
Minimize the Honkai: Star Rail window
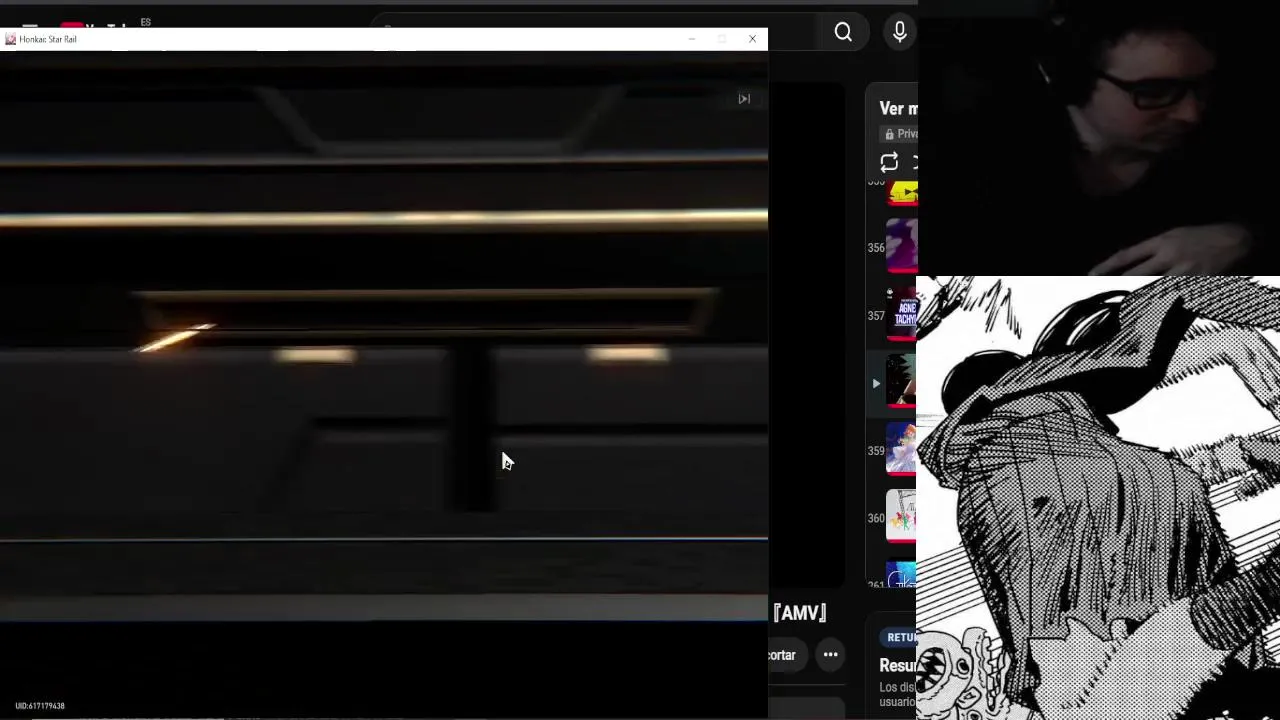[691, 39]
